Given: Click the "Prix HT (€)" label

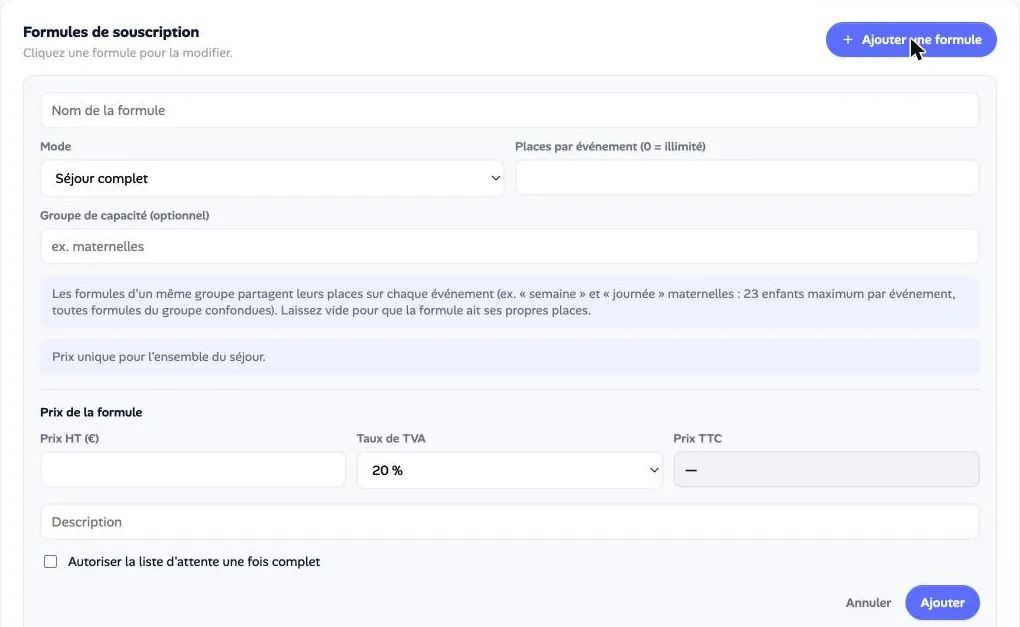Looking at the screenshot, I should pyautogui.click(x=70, y=438).
